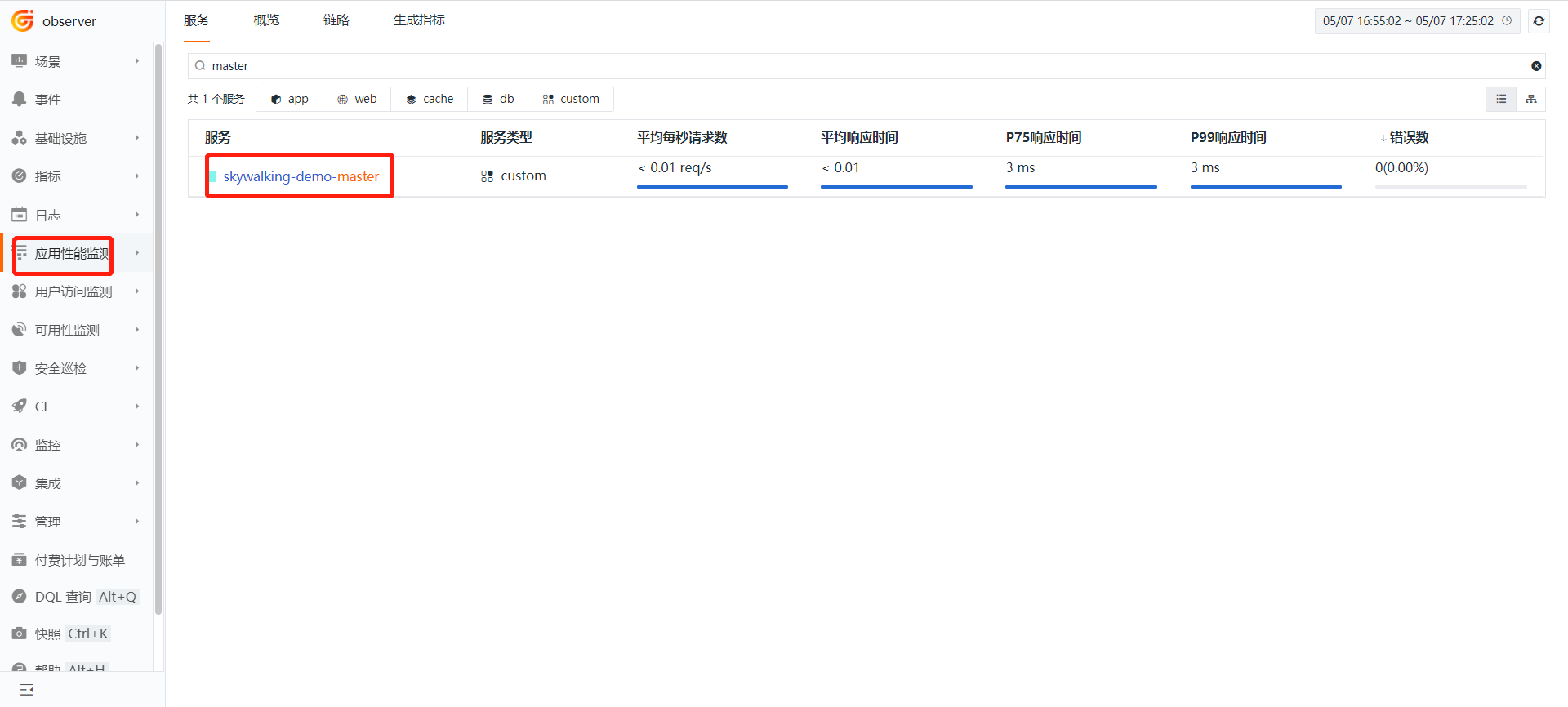Click the 平均每秒请求数 column header
The height and width of the screenshot is (707, 1568).
pyautogui.click(x=683, y=138)
